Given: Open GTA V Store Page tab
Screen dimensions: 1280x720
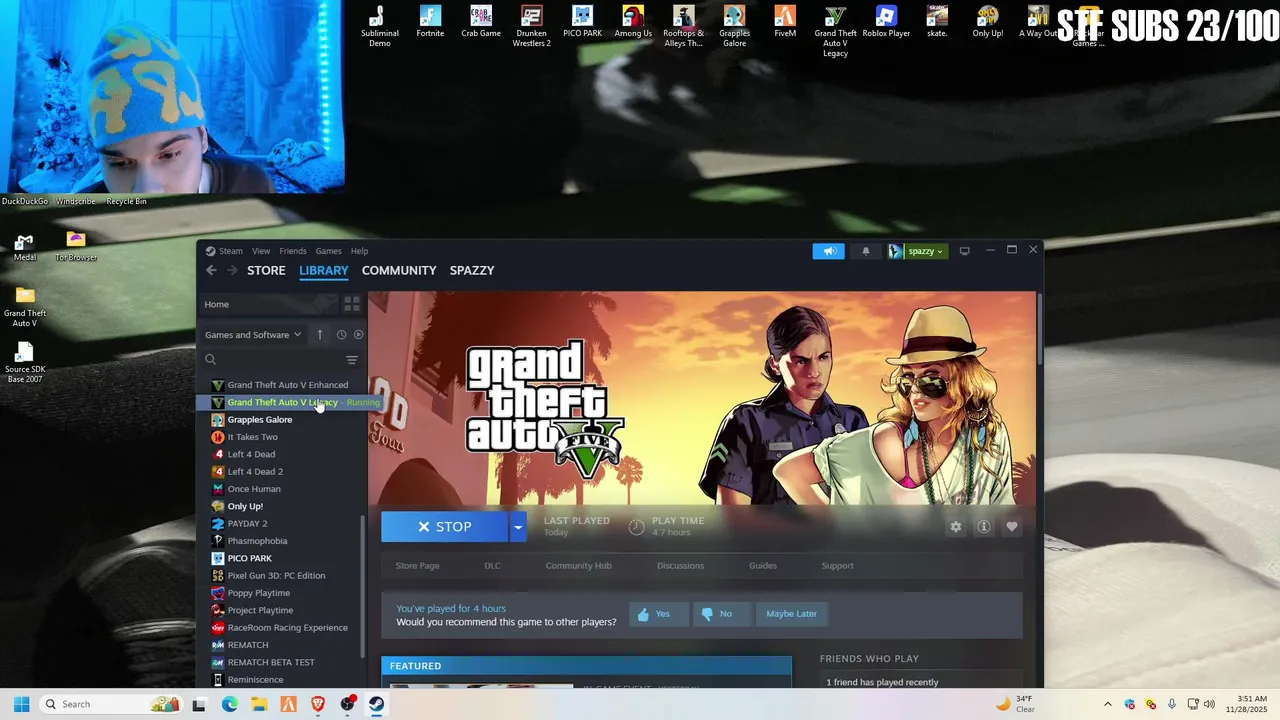Looking at the screenshot, I should (417, 566).
